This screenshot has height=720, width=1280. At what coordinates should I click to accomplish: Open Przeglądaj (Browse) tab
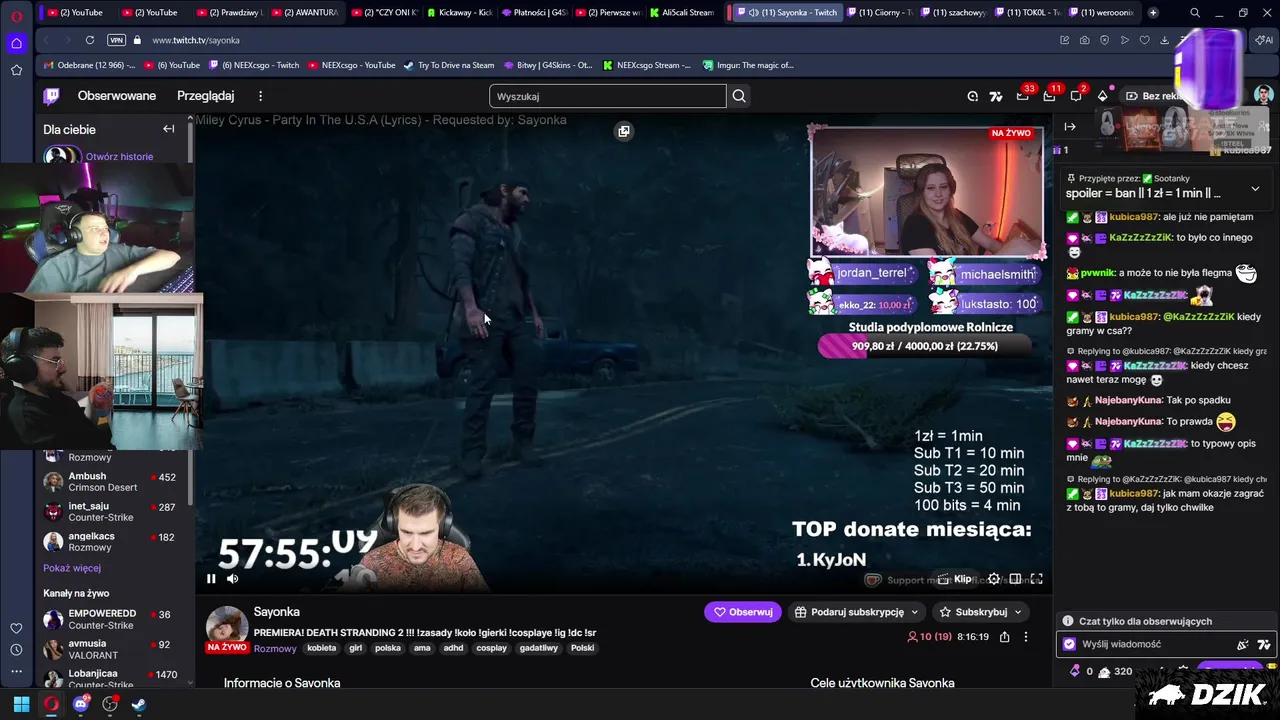(205, 96)
